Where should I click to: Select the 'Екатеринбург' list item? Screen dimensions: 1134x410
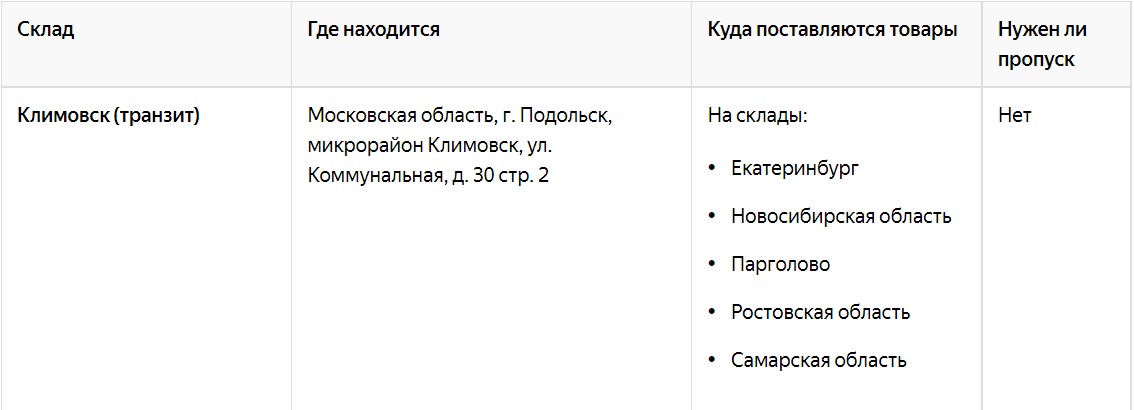point(796,168)
